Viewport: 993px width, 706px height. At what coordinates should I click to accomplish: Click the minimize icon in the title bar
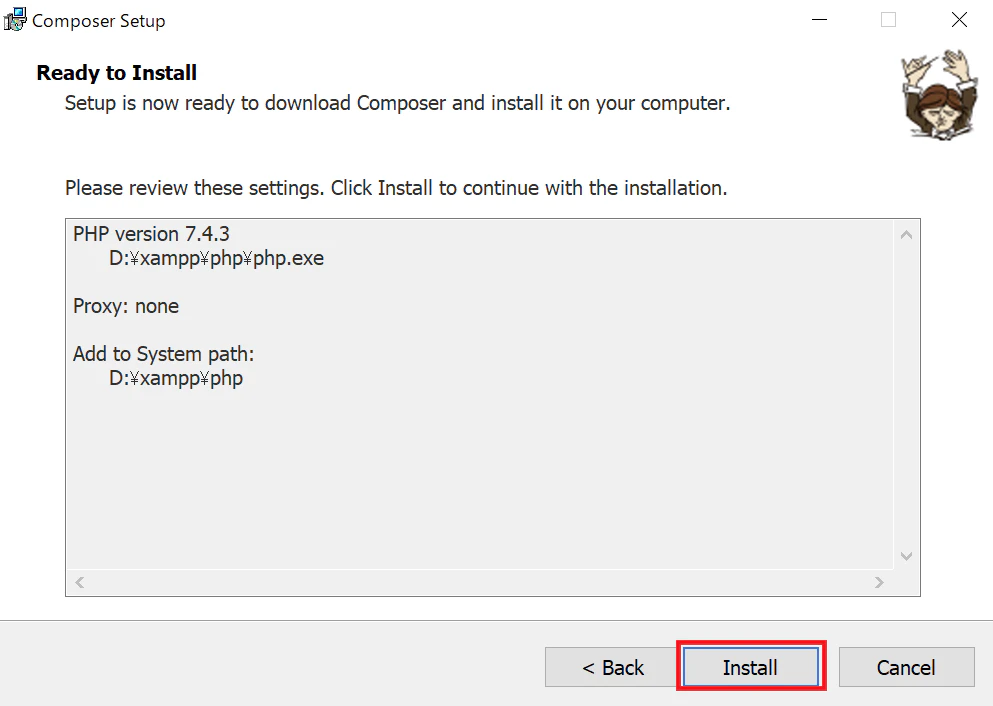tap(818, 19)
